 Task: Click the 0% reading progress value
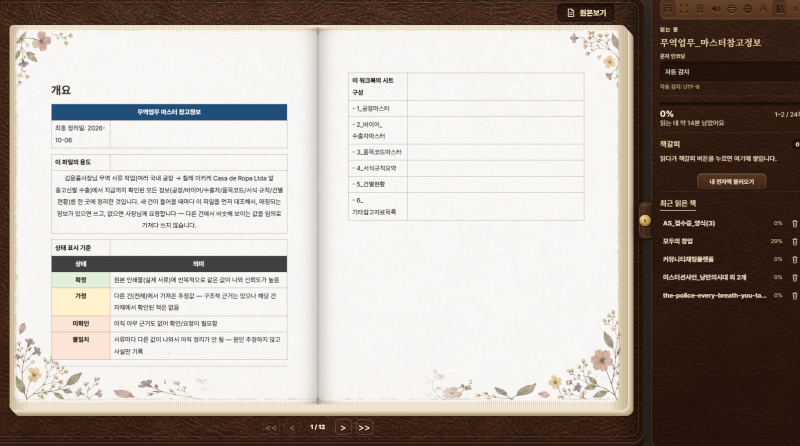[x=667, y=114]
